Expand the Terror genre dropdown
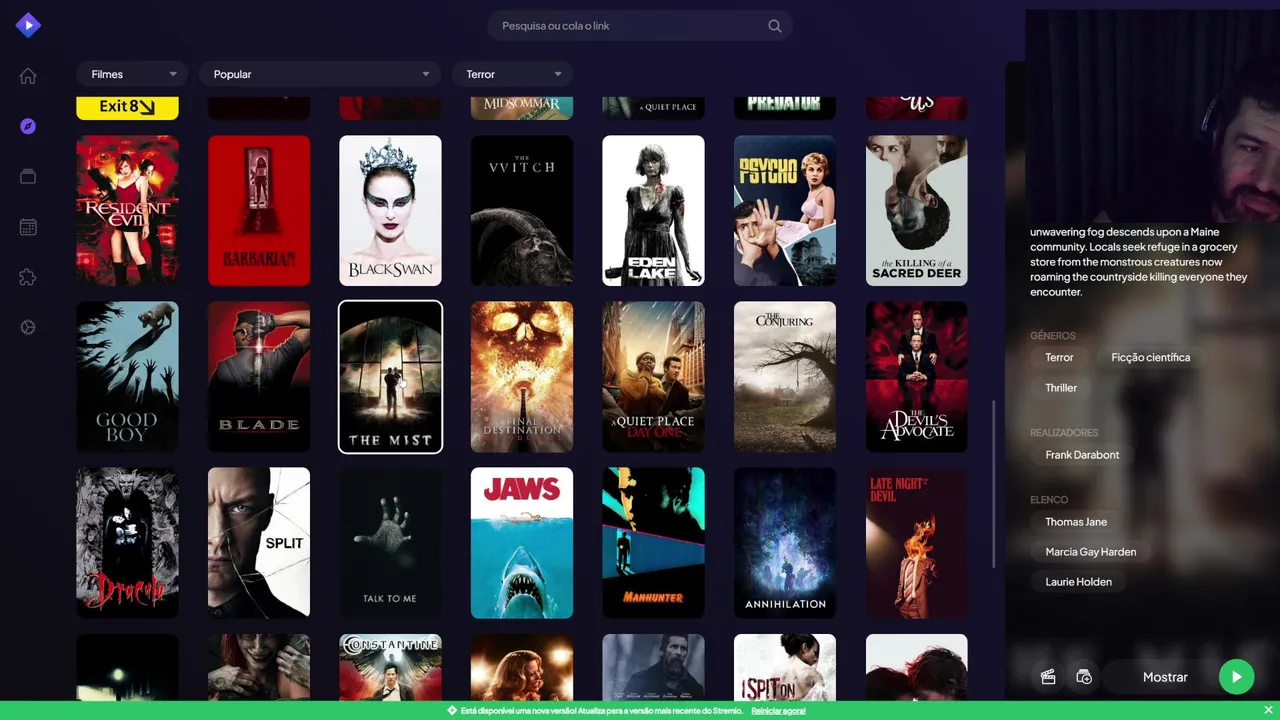 (511, 74)
